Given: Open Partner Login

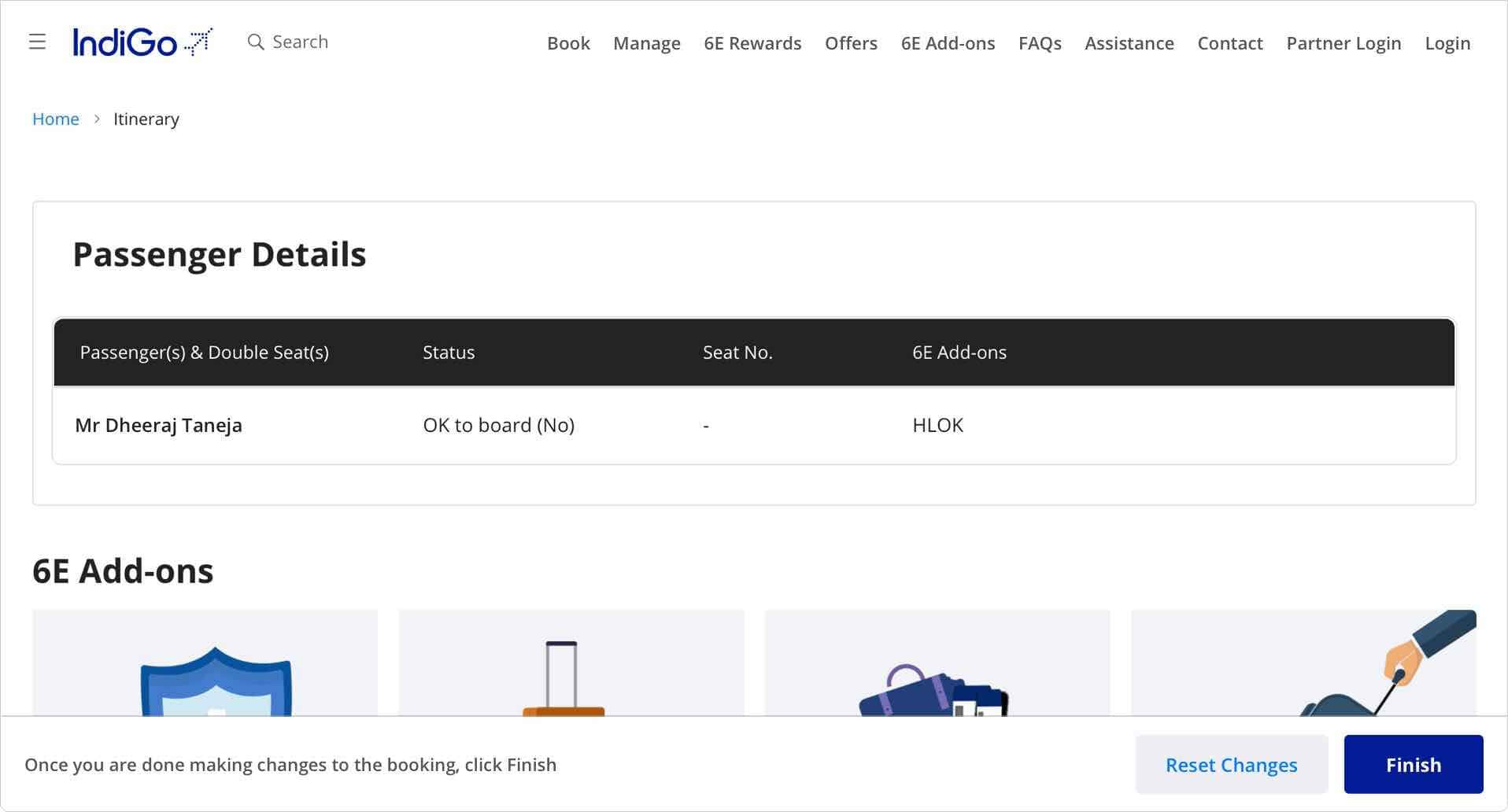Looking at the screenshot, I should click(1343, 43).
